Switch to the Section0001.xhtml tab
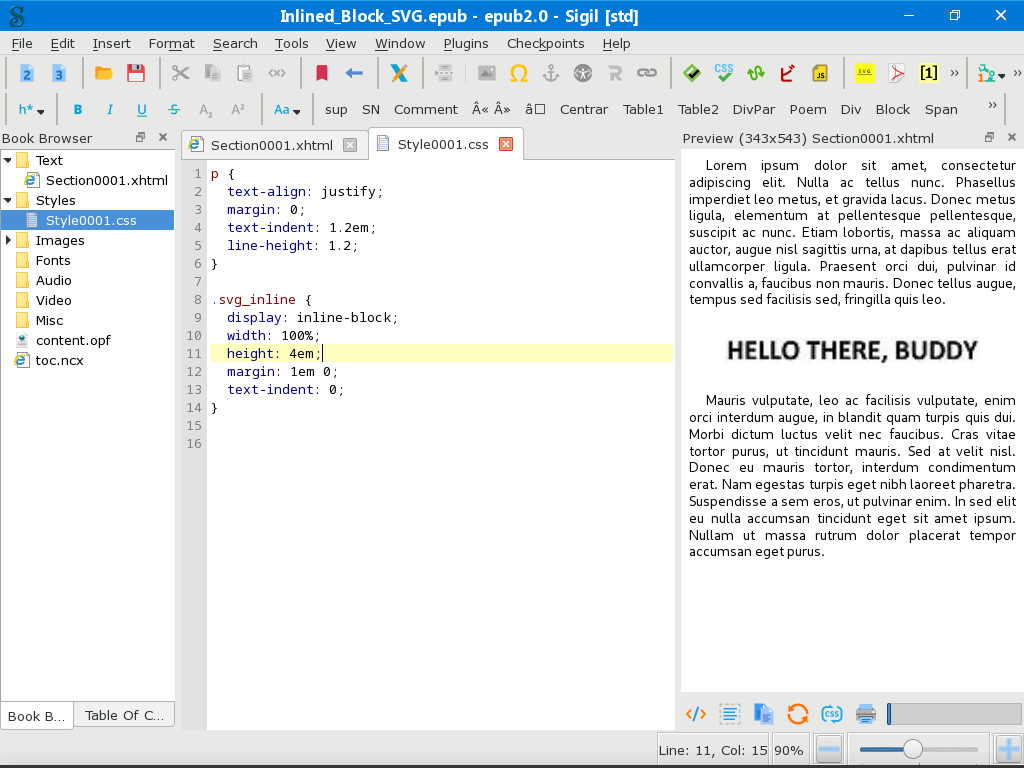The image size is (1024, 768). [x=271, y=145]
